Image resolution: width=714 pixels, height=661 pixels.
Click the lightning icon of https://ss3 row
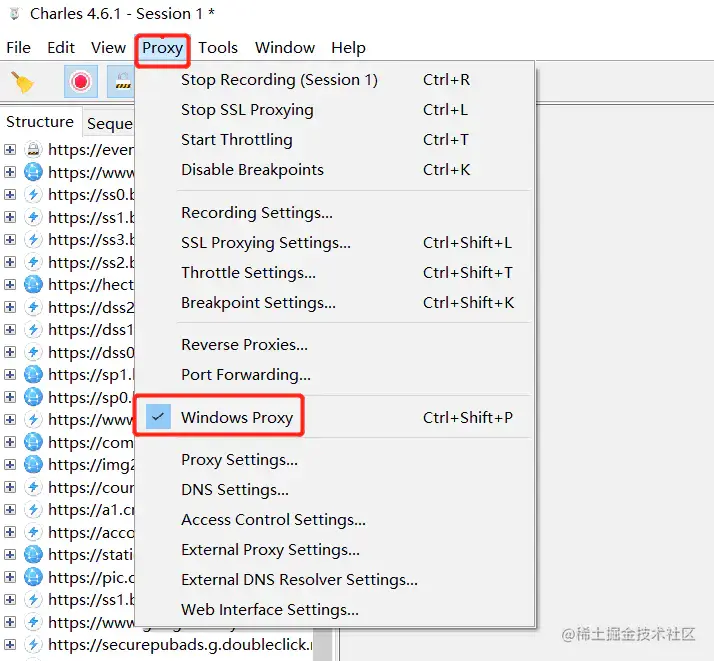point(33,239)
